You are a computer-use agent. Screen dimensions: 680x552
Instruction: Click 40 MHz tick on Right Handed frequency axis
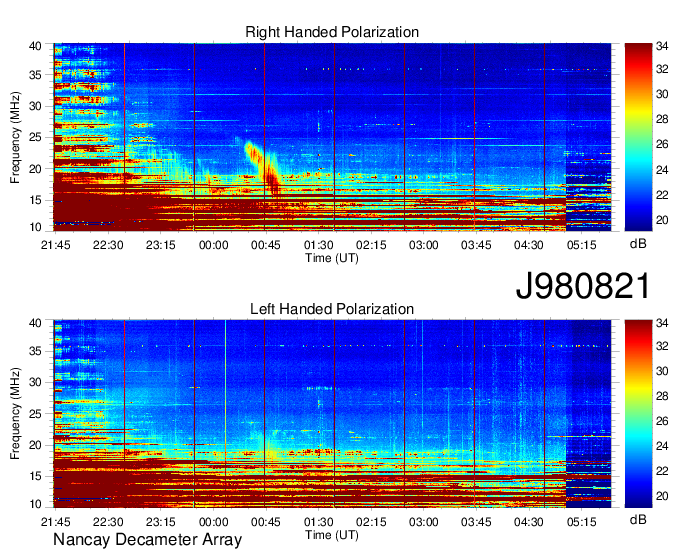[x=35, y=46]
